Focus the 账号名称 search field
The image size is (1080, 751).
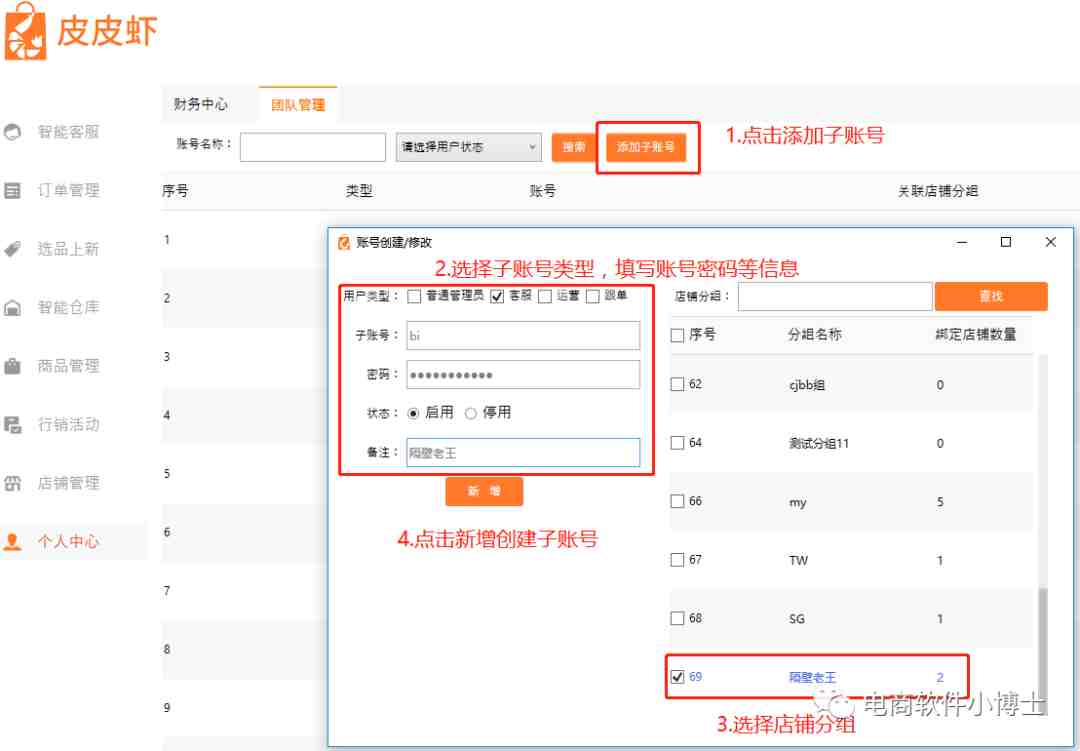point(313,147)
